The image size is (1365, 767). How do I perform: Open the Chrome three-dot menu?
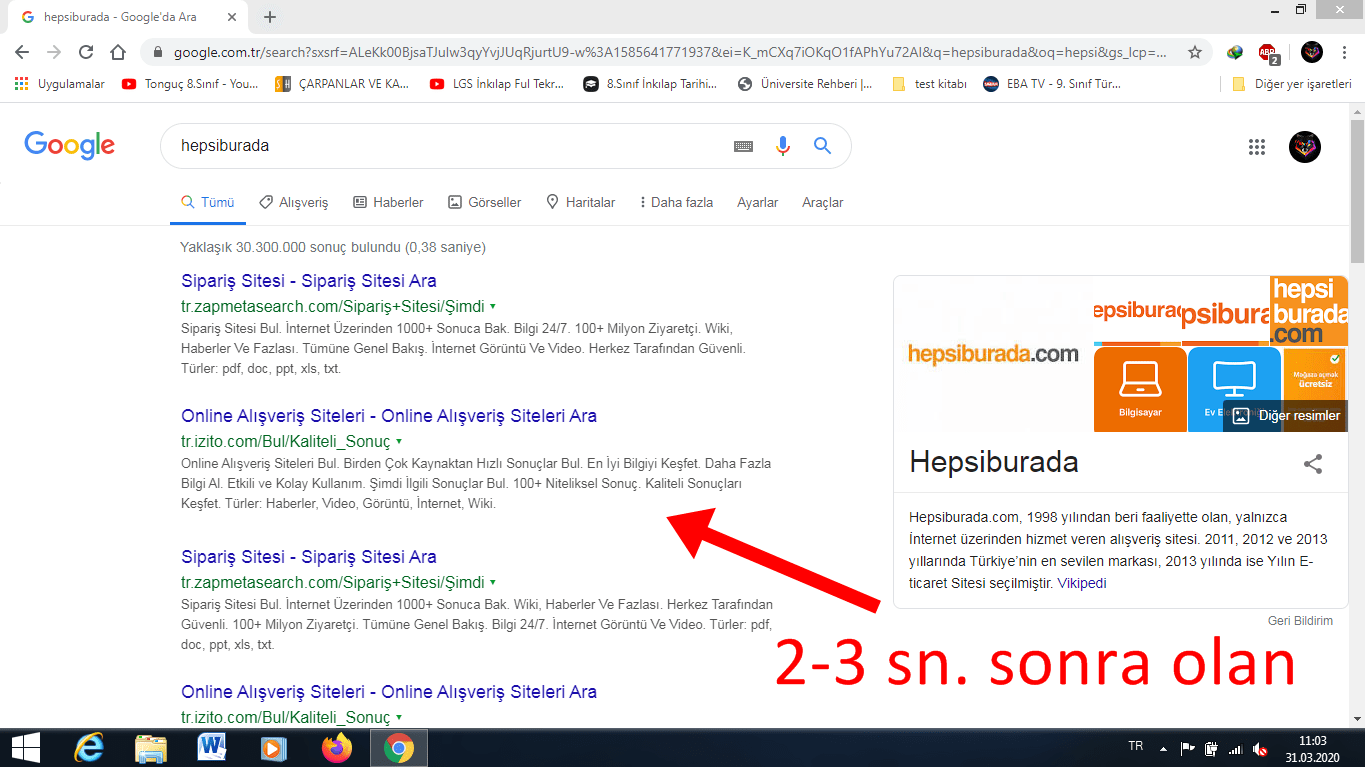point(1343,52)
